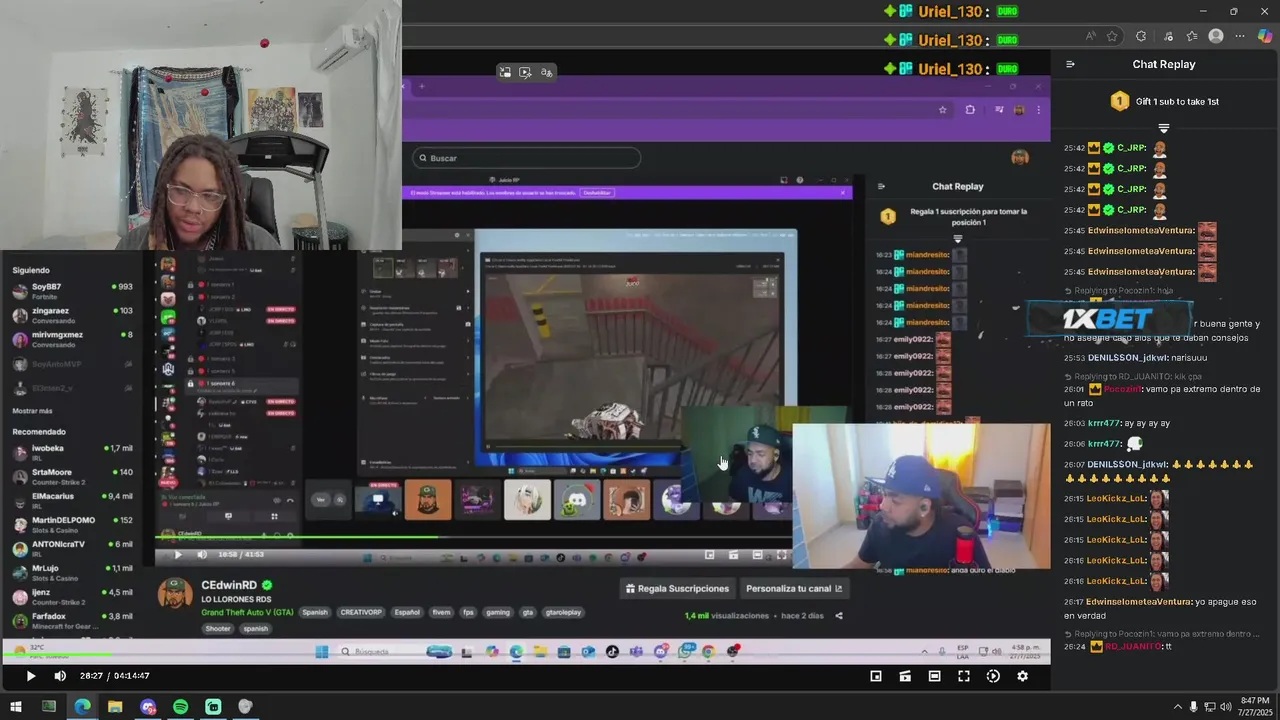
Task: Mute the main video player volume
Action: (60, 676)
